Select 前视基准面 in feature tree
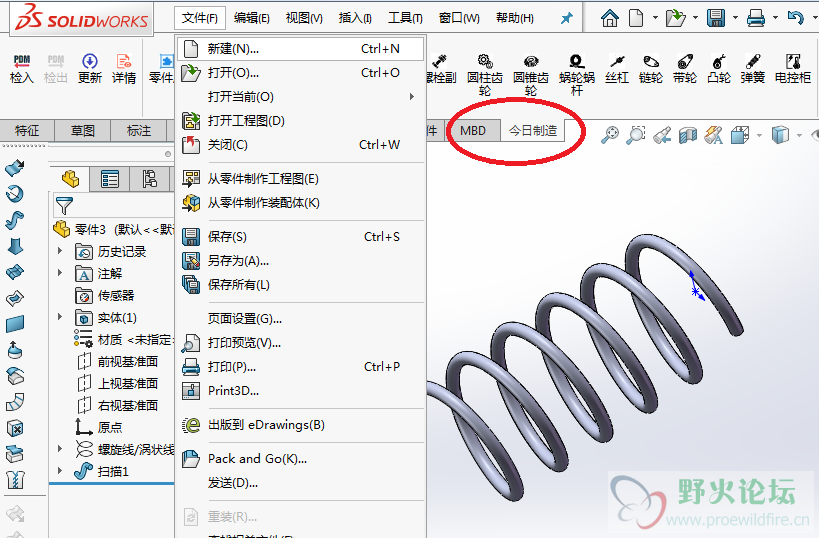 point(118,361)
